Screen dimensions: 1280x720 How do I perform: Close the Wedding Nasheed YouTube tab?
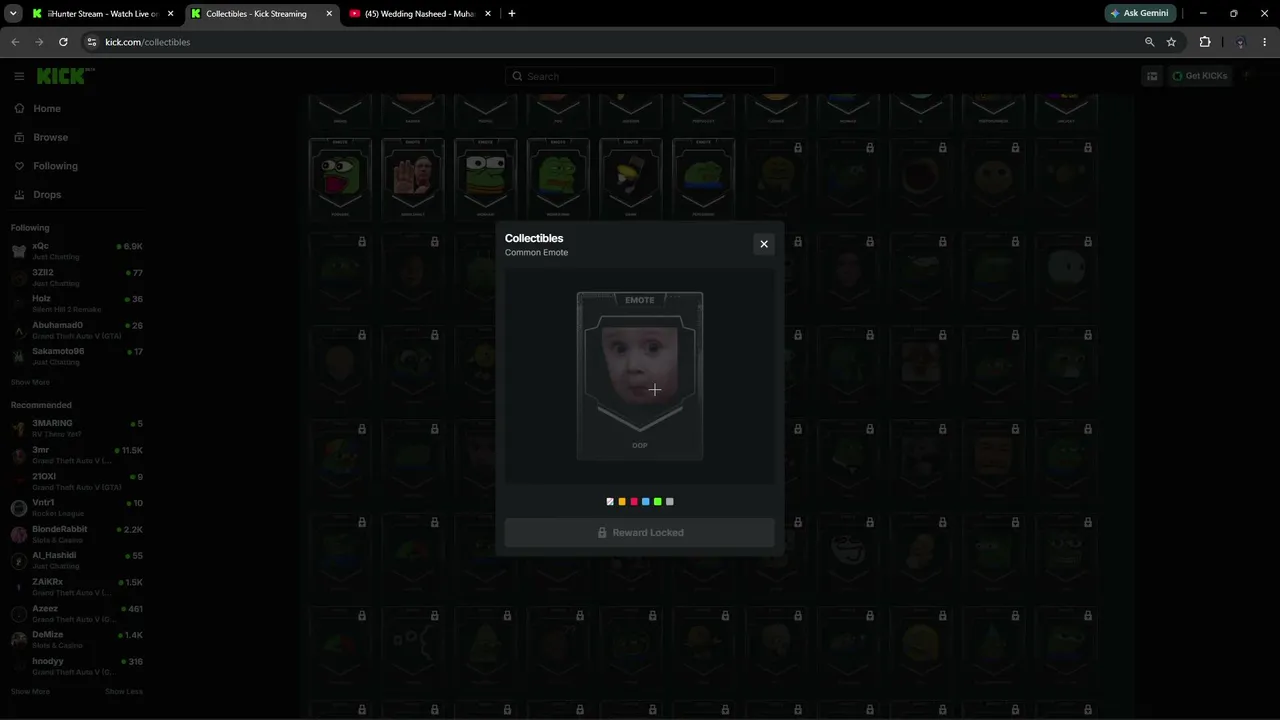click(x=487, y=14)
